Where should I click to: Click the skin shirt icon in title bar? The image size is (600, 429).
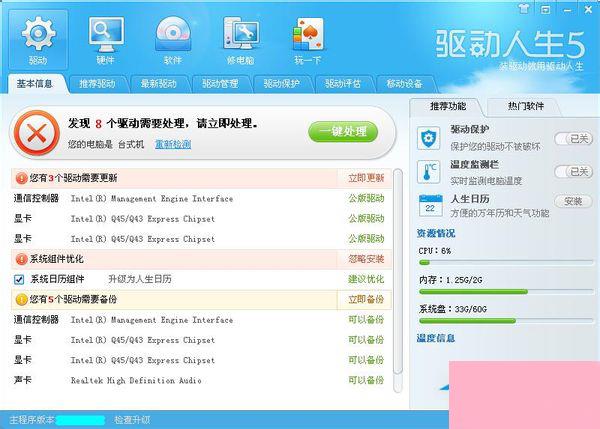click(x=524, y=8)
